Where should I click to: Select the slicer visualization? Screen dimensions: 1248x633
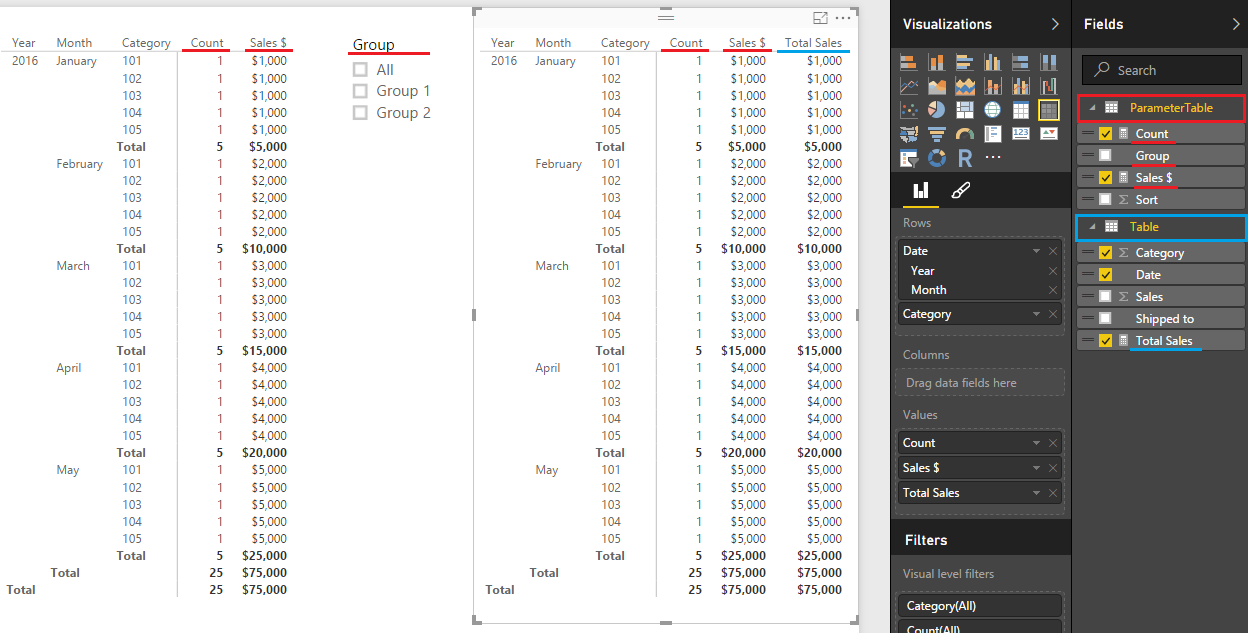point(909,158)
